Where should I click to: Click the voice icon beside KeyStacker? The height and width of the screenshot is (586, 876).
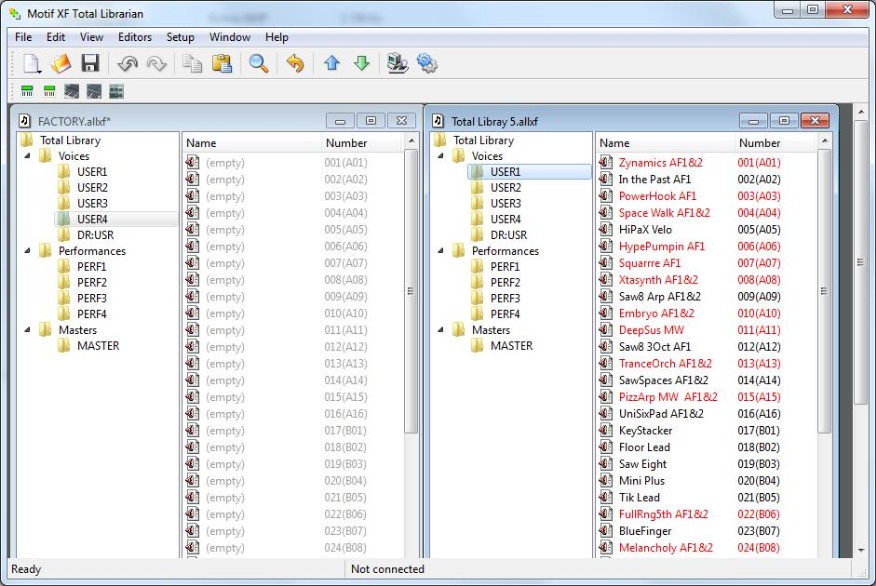[x=606, y=430]
